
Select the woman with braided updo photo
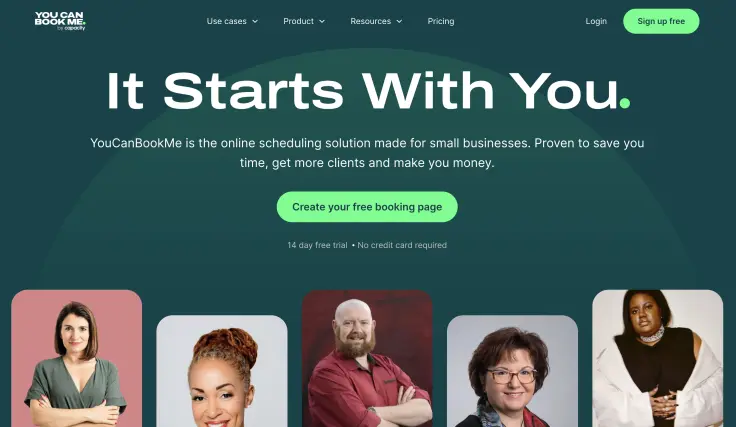pos(222,371)
